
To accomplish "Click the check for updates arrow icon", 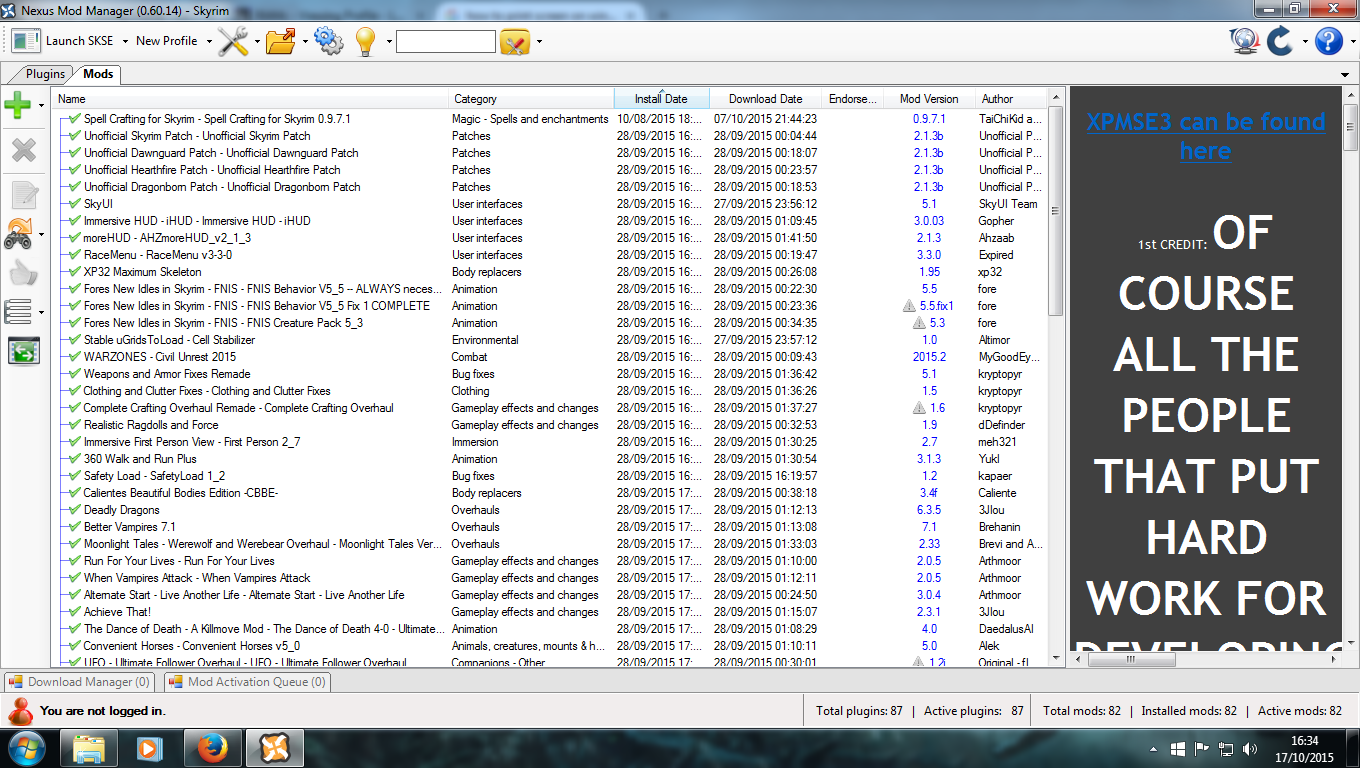I will pyautogui.click(x=1281, y=41).
